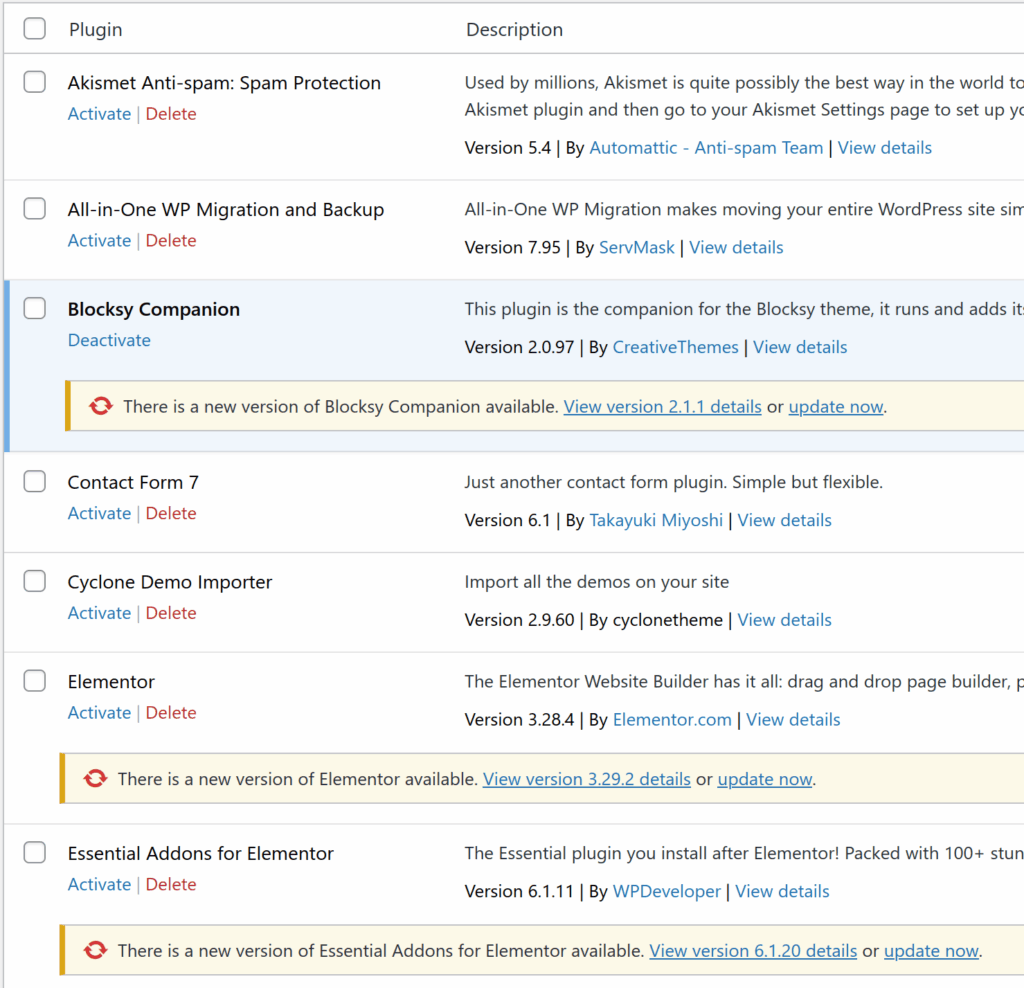Image resolution: width=1024 pixels, height=988 pixels.
Task: Click the Essential Addons for Elementor name
Action: [x=200, y=853]
